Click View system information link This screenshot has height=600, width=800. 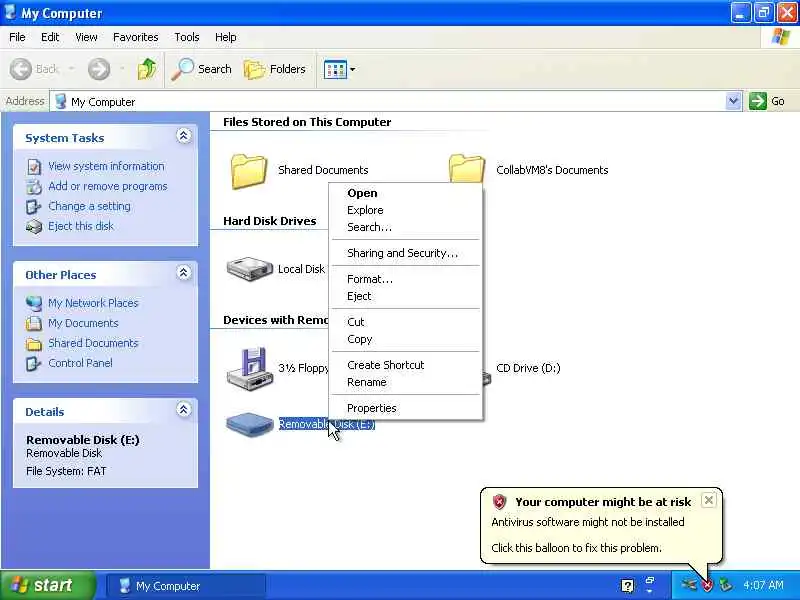click(x=106, y=166)
